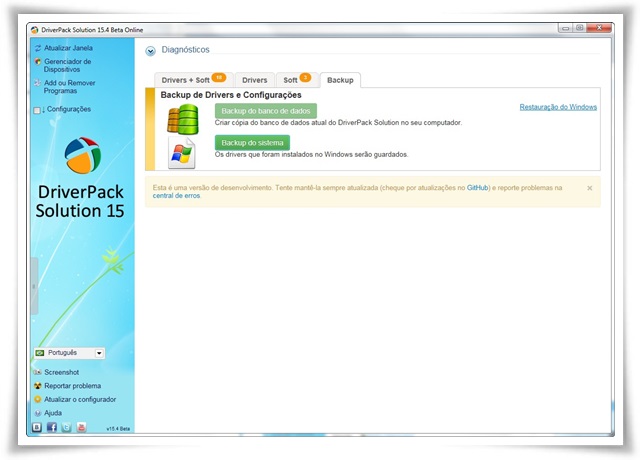The height and width of the screenshot is (460, 640).
Task: Open the YouTube icon
Action: tap(81, 427)
